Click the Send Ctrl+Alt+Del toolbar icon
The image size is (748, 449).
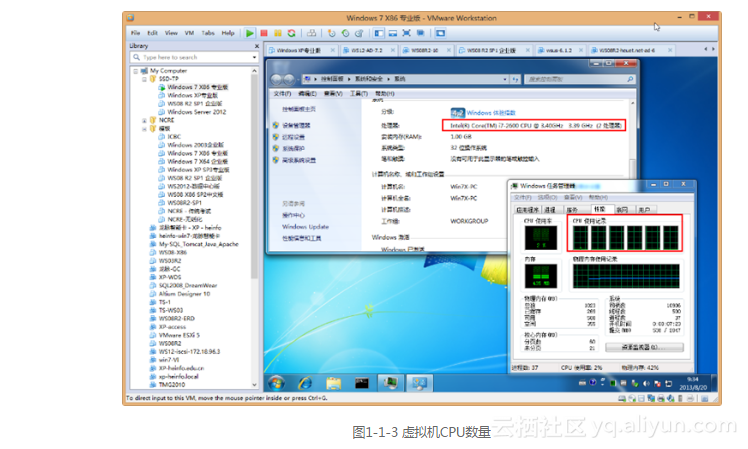click(x=312, y=33)
